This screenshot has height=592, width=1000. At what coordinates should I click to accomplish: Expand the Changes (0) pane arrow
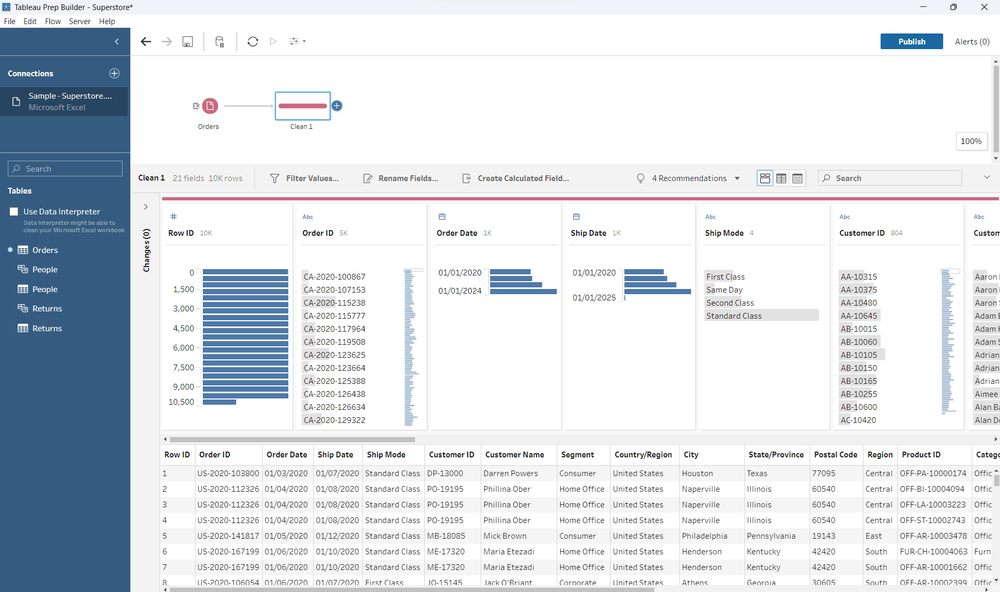145,207
